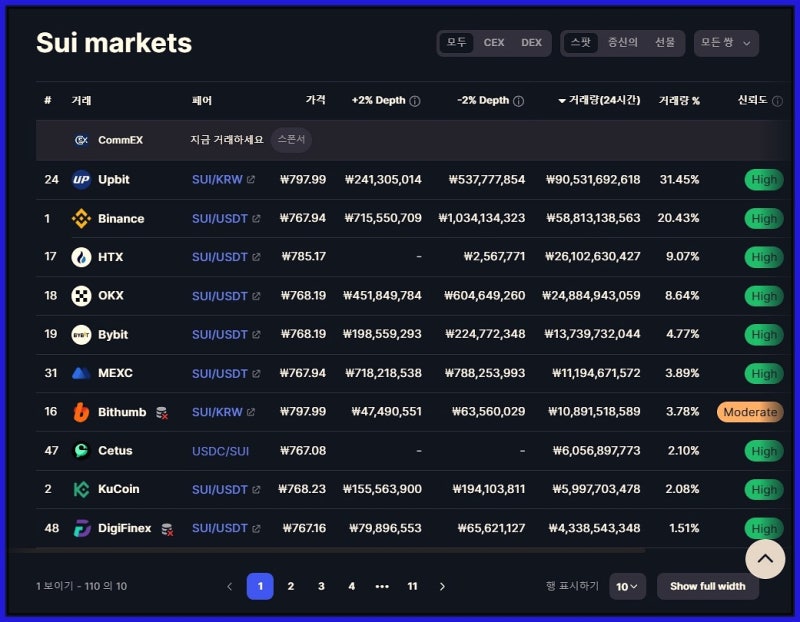Click external link icon on KuCoin SUI/USDT
This screenshot has width=800, height=622.
click(x=256, y=489)
